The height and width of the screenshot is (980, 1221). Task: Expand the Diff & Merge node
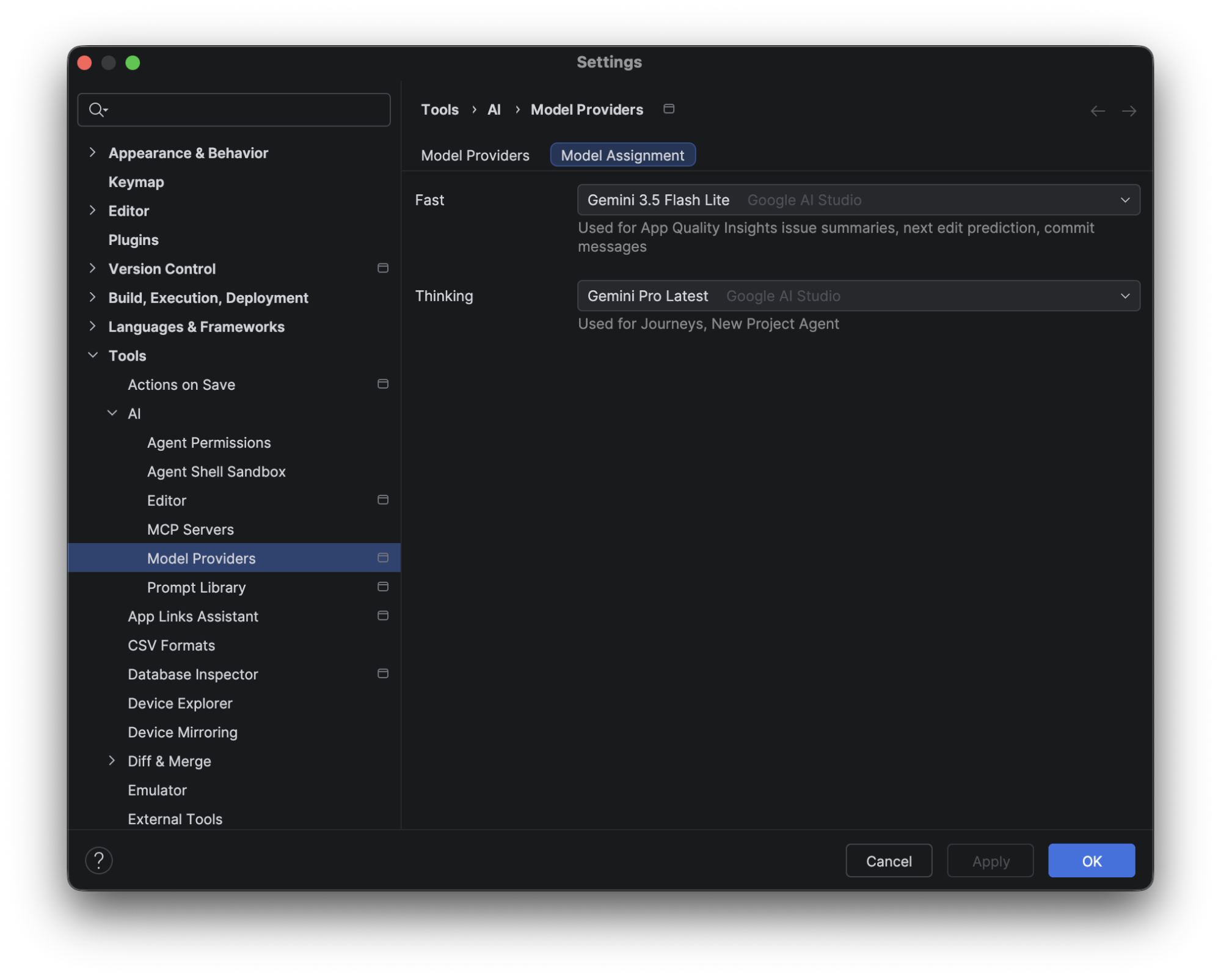112,761
